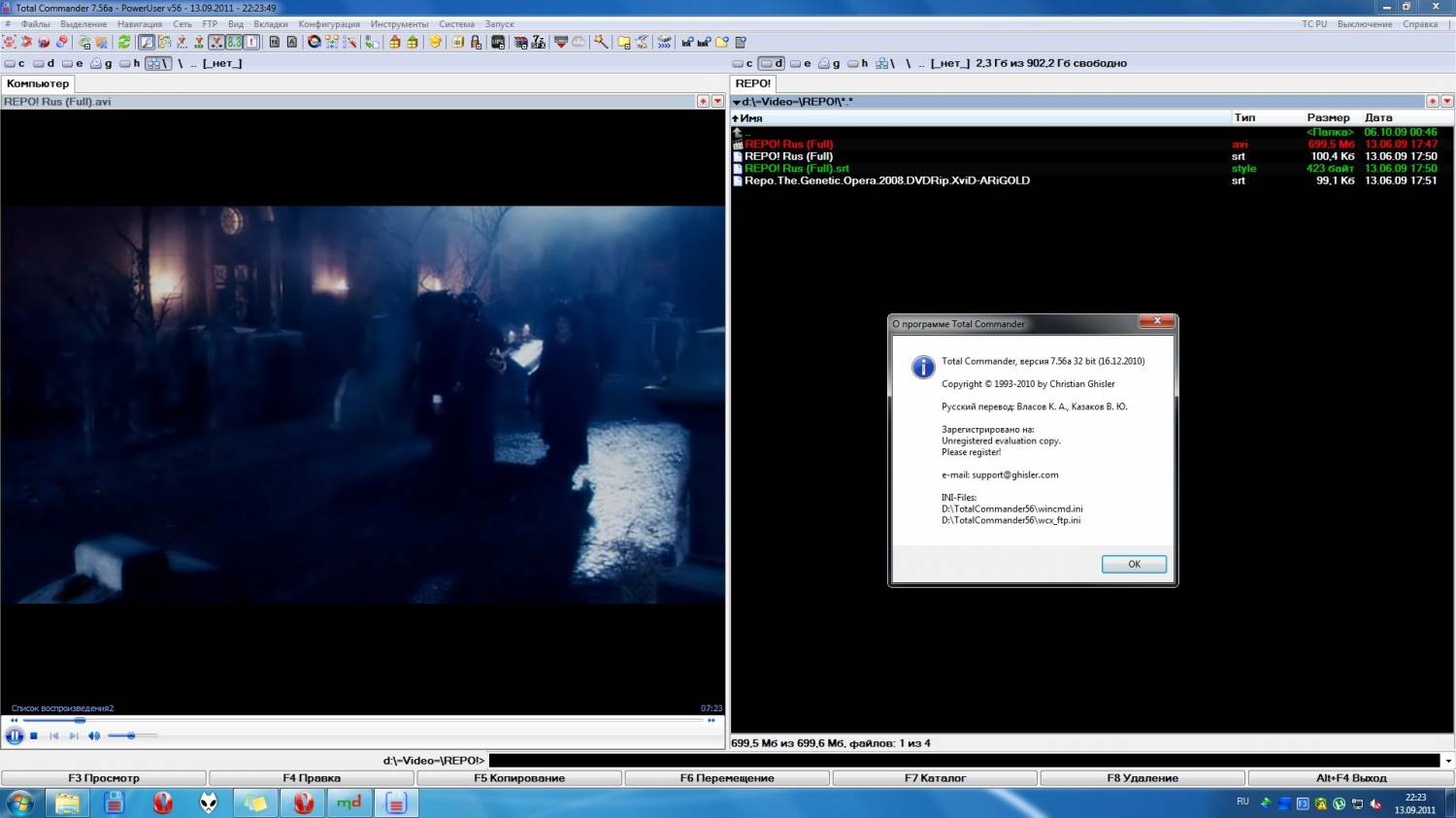Sort files by the Имя column

click(980, 117)
